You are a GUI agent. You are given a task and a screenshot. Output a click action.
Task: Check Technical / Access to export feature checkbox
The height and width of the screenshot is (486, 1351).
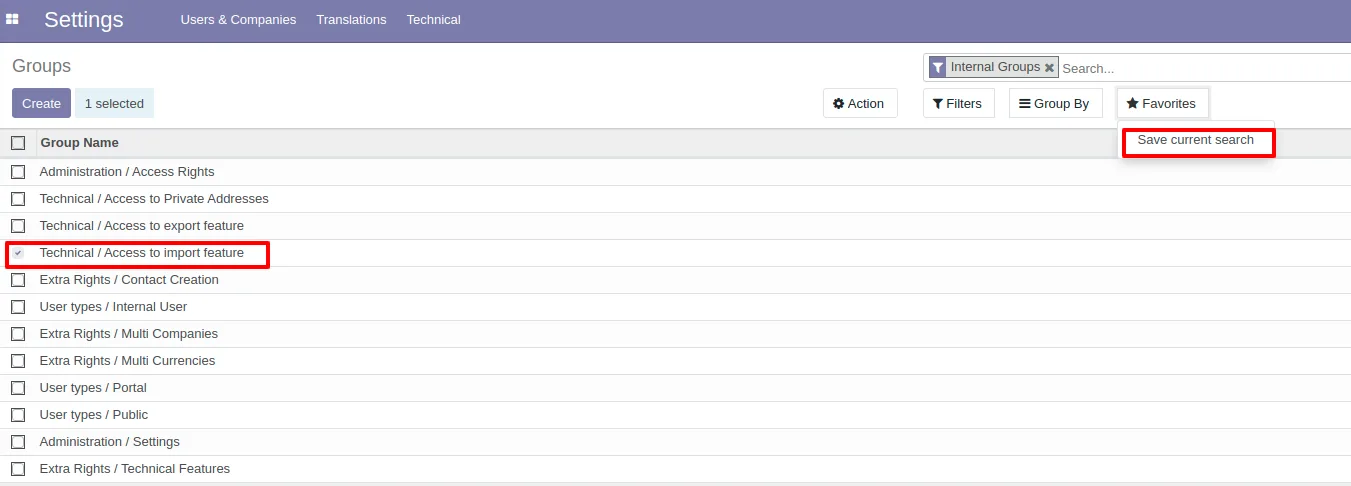[x=18, y=226]
